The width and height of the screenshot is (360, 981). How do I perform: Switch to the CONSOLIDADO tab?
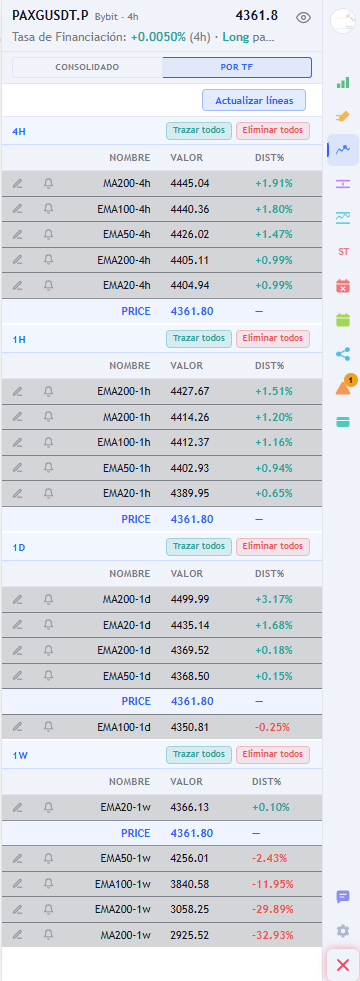(x=87, y=67)
